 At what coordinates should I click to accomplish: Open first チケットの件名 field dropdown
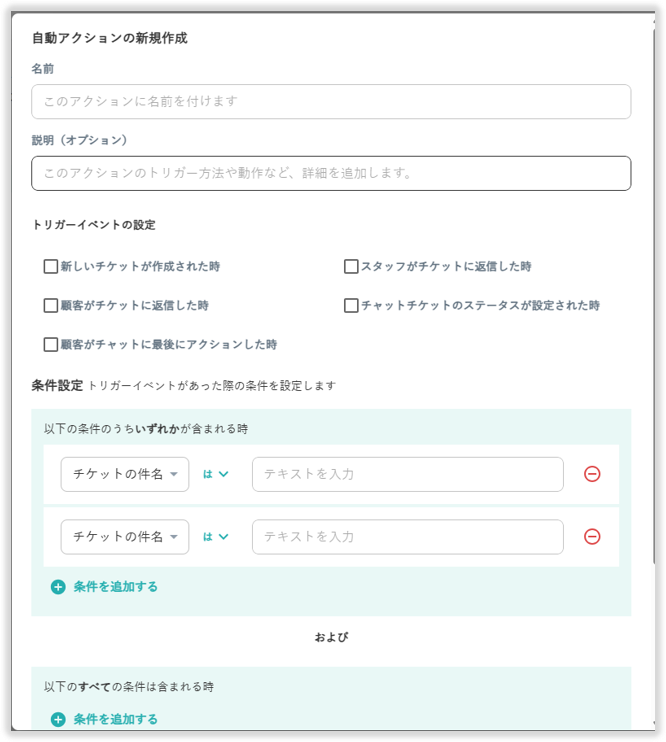[x=125, y=474]
